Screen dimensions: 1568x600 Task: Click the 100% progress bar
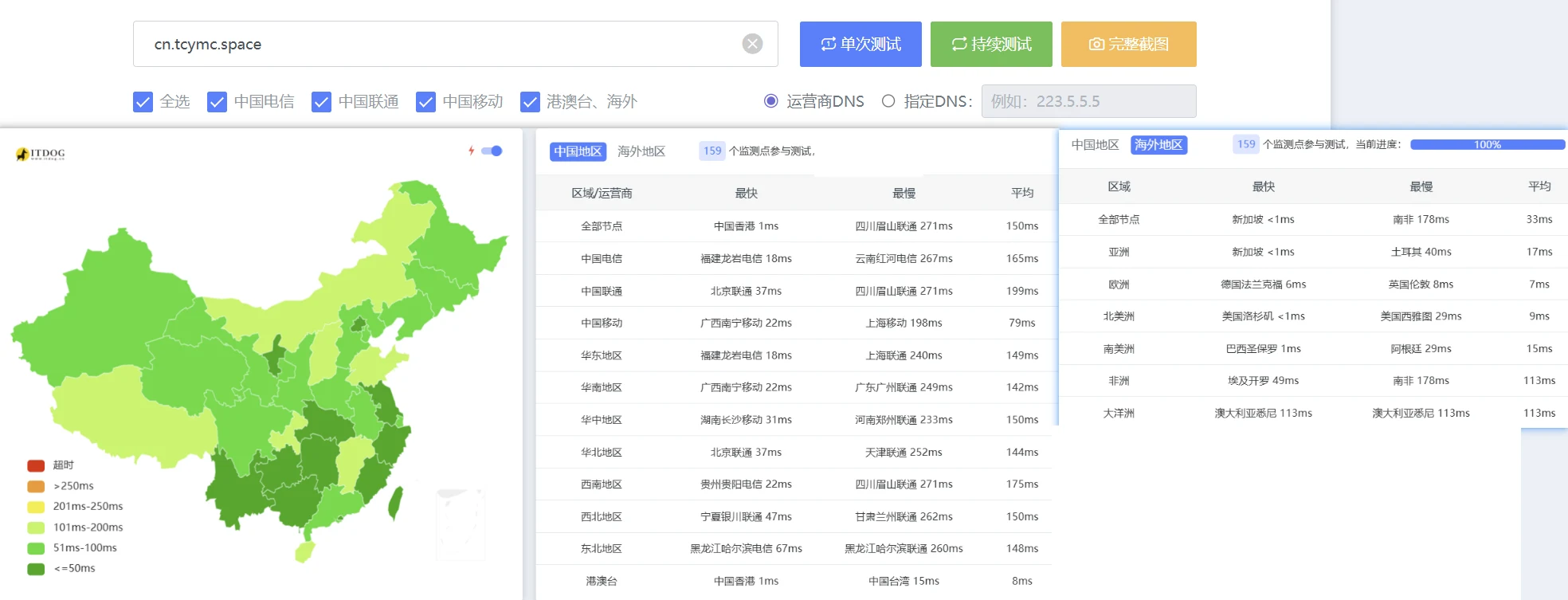[1487, 144]
